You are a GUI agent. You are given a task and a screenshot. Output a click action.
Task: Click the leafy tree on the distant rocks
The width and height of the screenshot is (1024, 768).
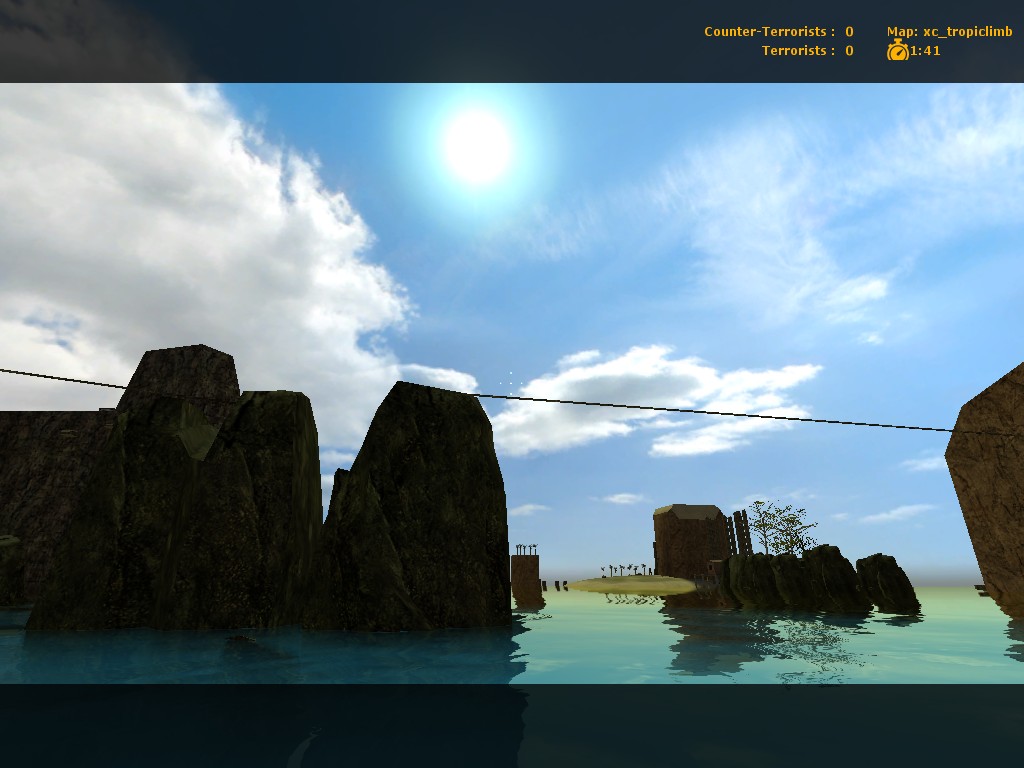point(779,525)
